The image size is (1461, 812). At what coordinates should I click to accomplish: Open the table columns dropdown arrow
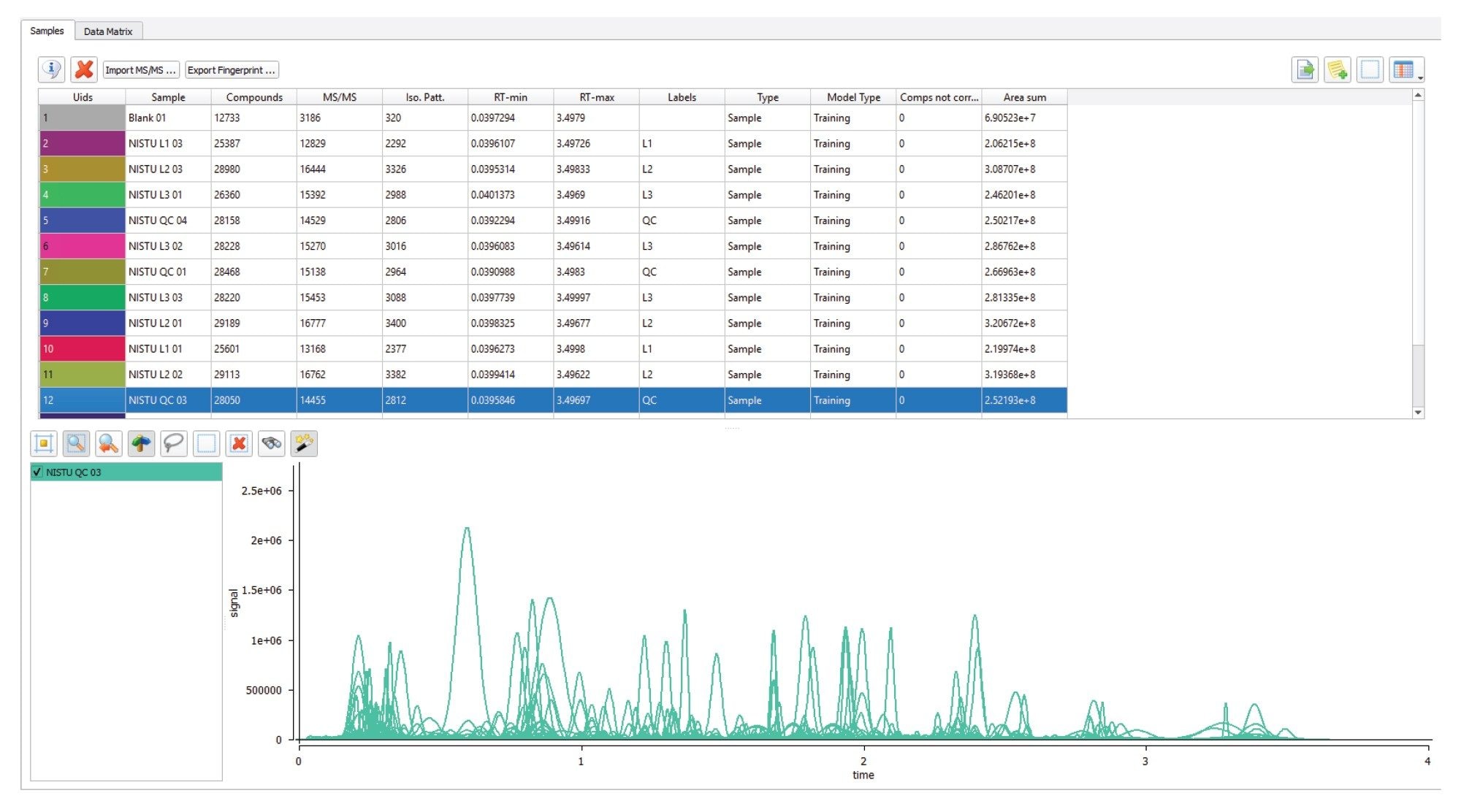point(1420,77)
